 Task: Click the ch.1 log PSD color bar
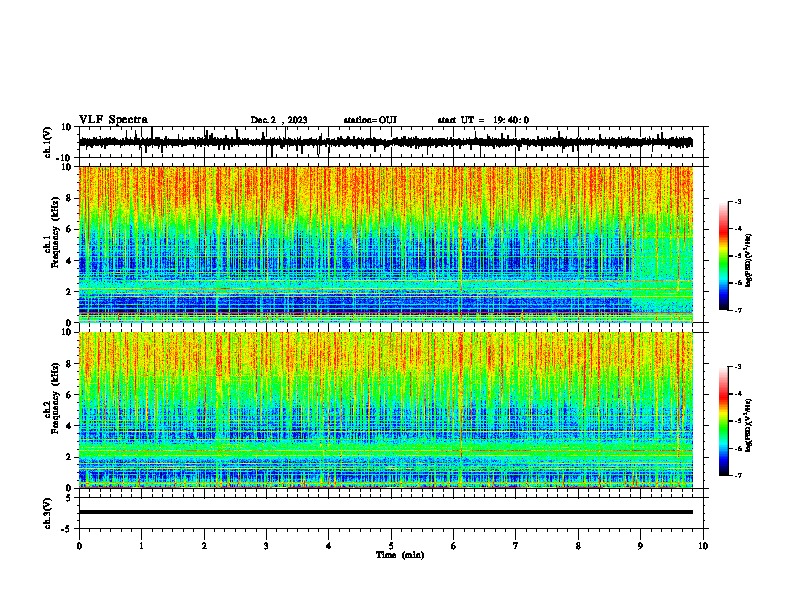[723, 256]
